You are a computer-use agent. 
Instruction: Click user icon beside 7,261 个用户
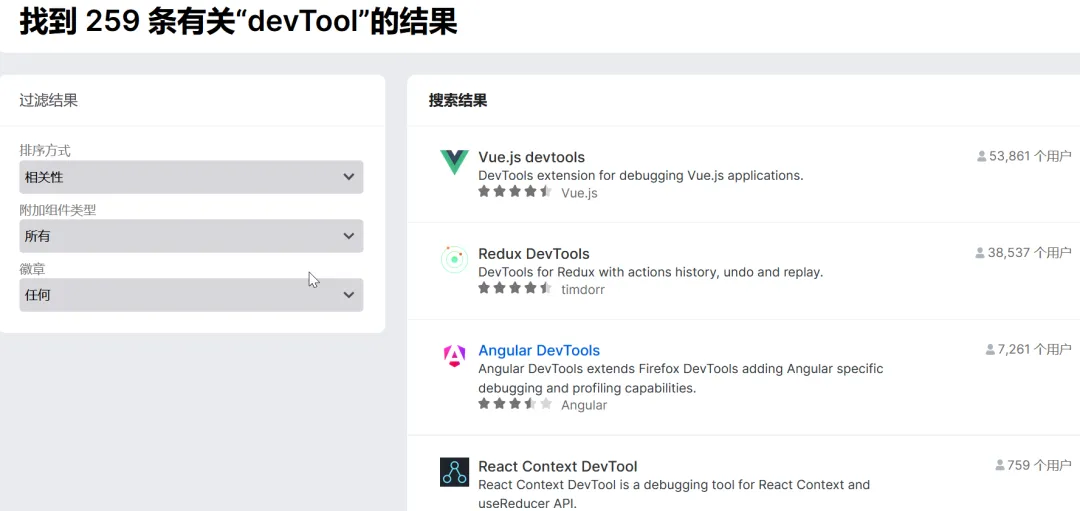[x=990, y=349]
